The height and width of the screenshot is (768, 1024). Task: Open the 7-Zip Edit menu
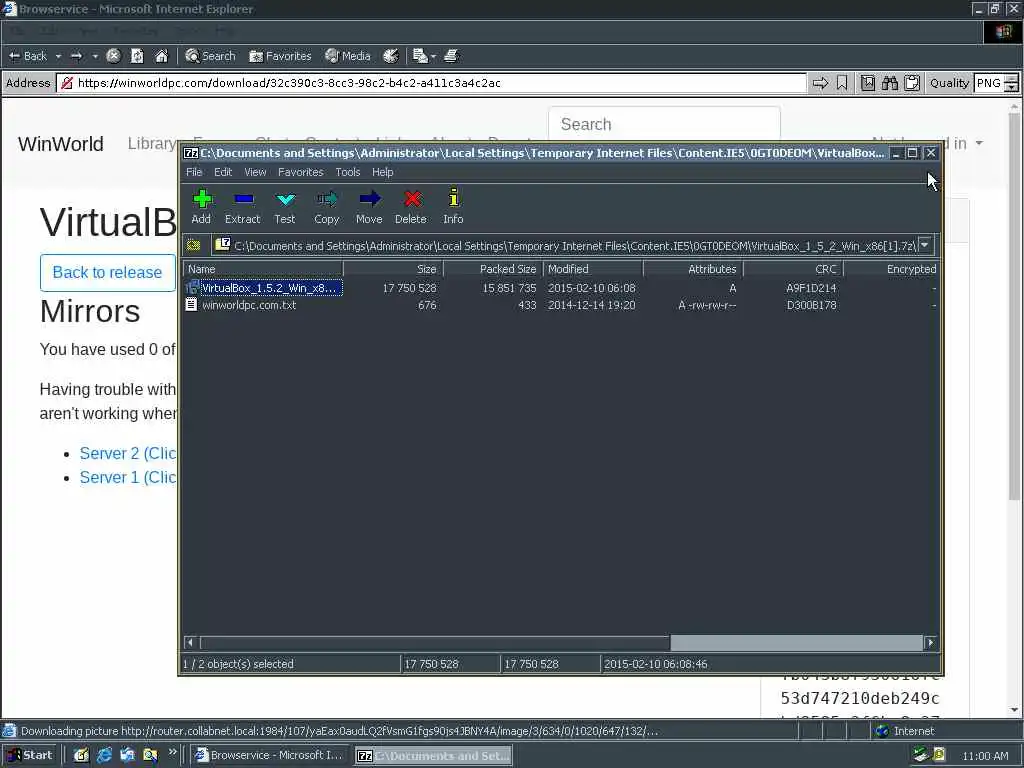pyautogui.click(x=223, y=172)
